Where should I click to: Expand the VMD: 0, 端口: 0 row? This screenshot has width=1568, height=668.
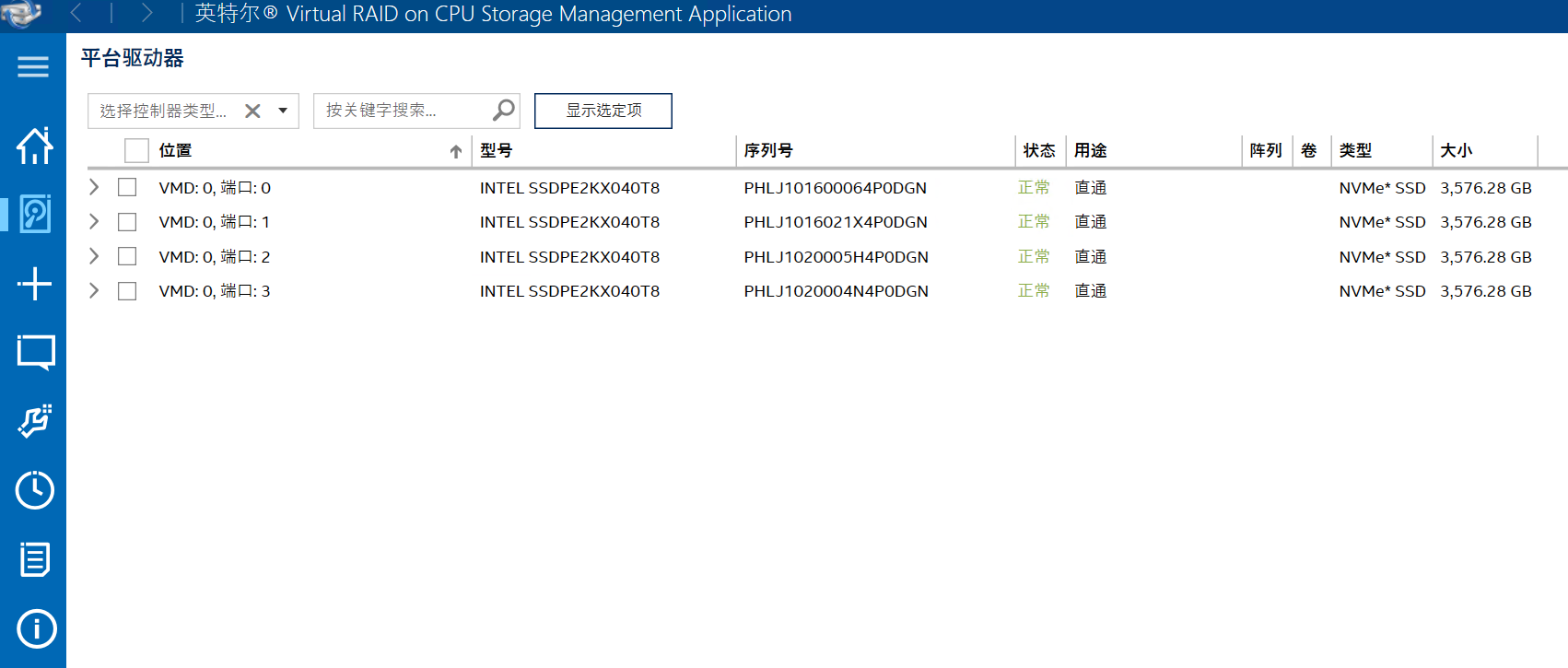click(94, 187)
